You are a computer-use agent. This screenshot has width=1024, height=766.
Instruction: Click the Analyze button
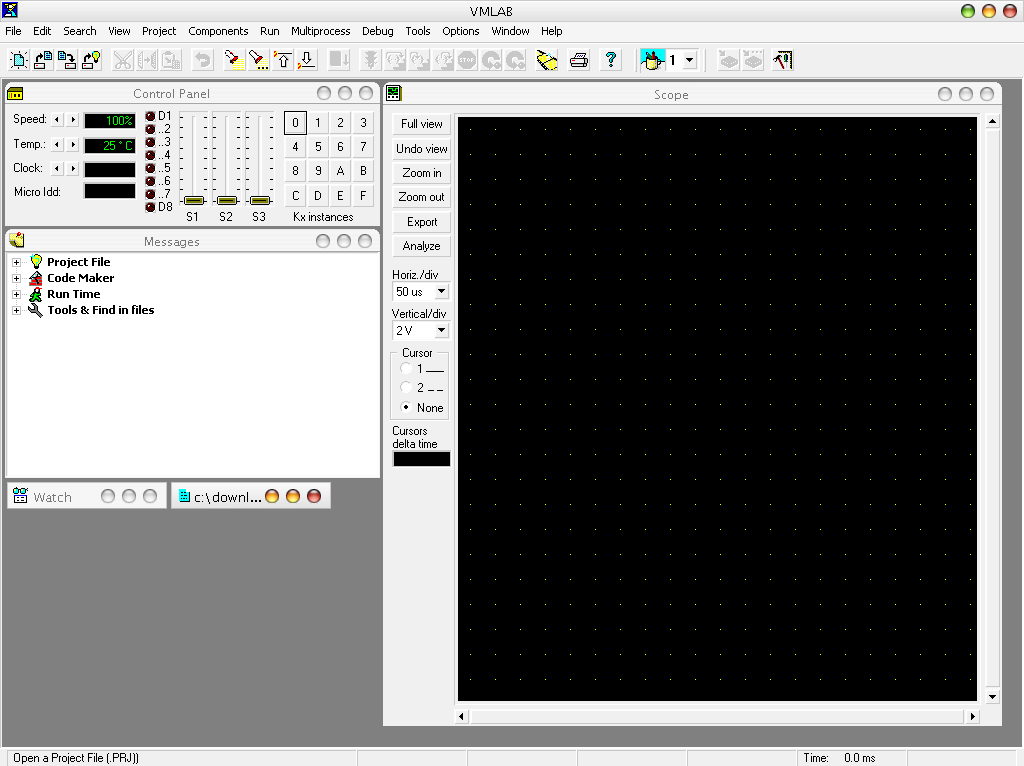click(421, 246)
